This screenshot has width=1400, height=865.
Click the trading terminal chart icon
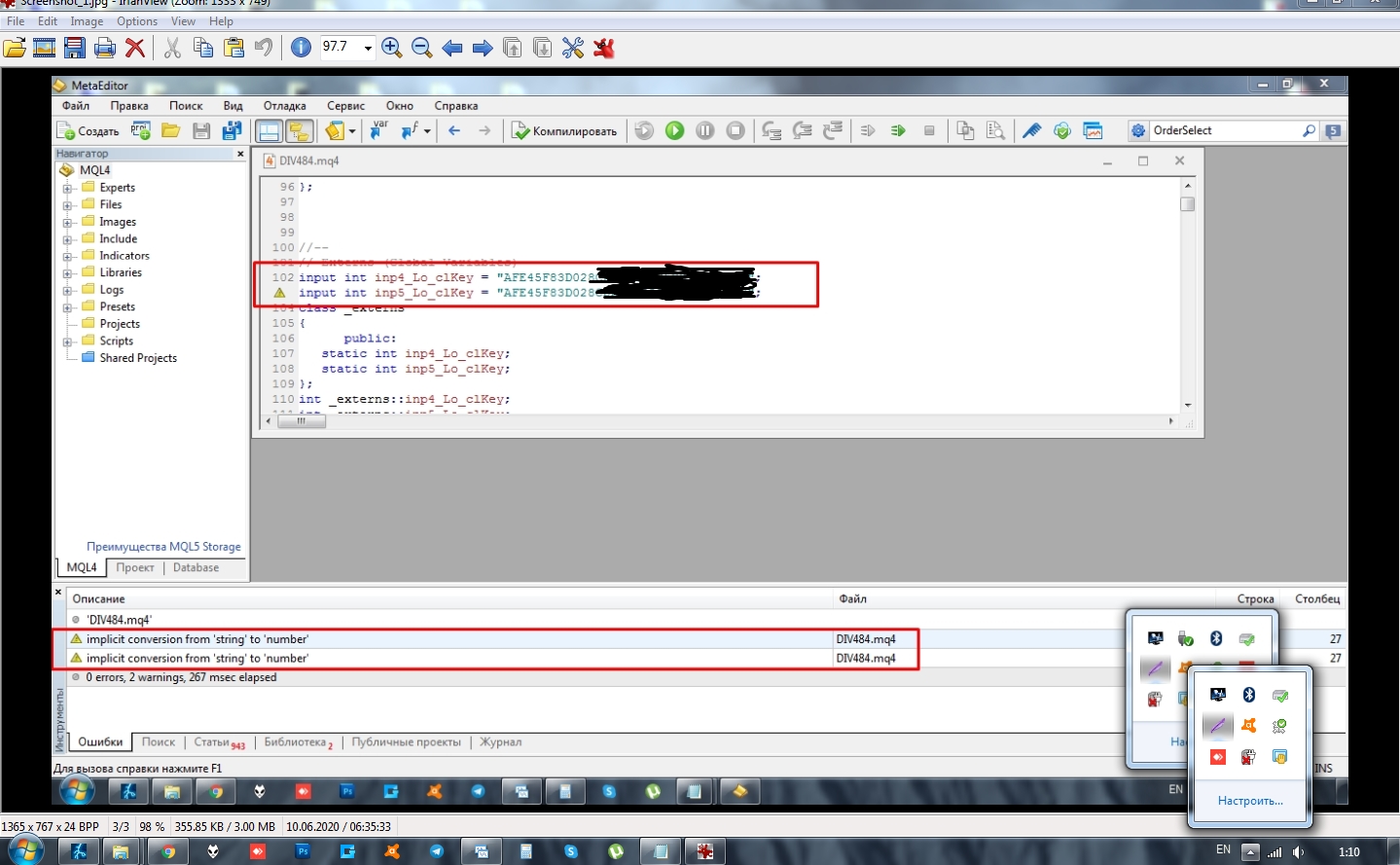[1093, 130]
